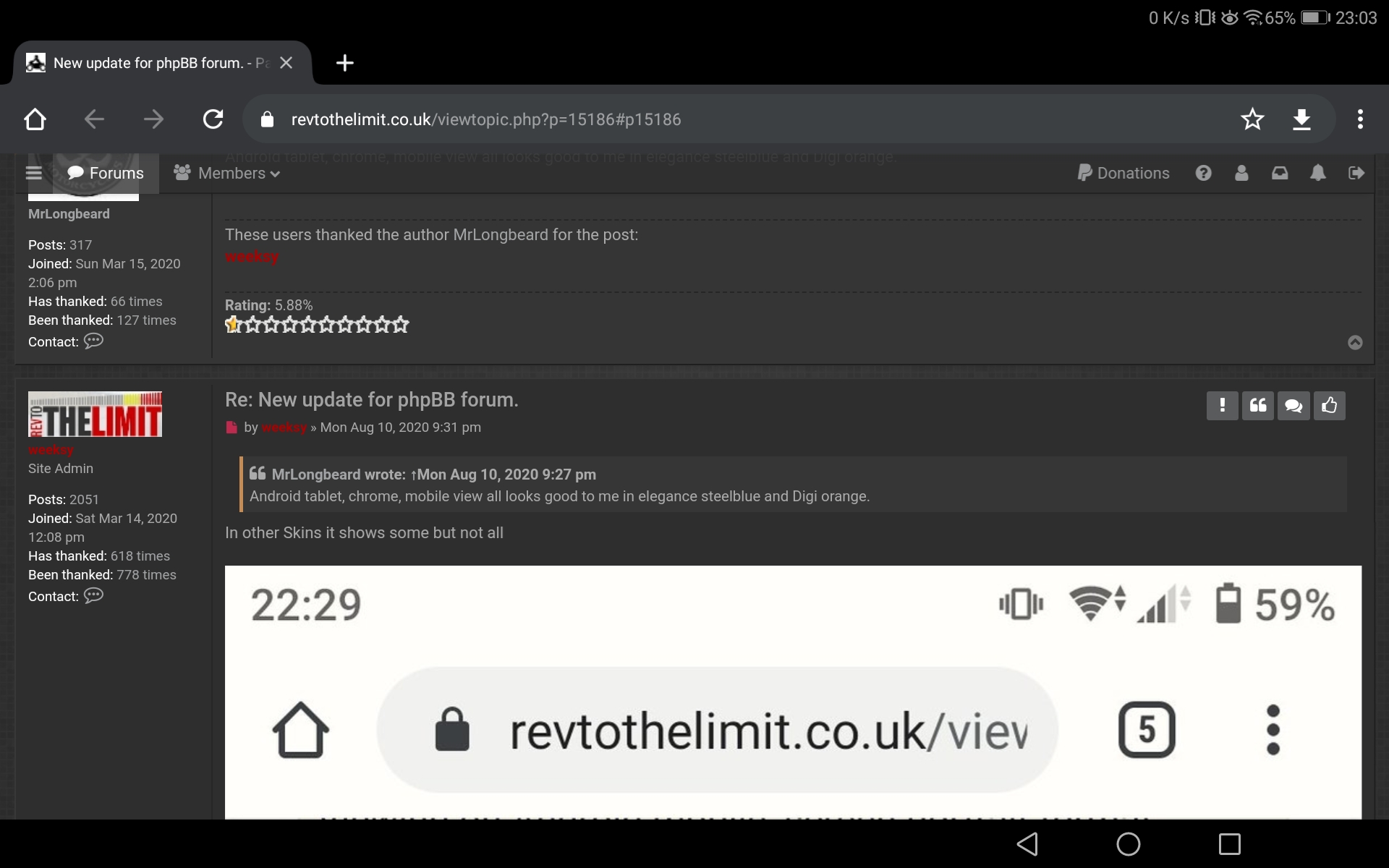This screenshot has height=868, width=1389.
Task: Expand the hamburger menu toggle
Action: click(33, 172)
